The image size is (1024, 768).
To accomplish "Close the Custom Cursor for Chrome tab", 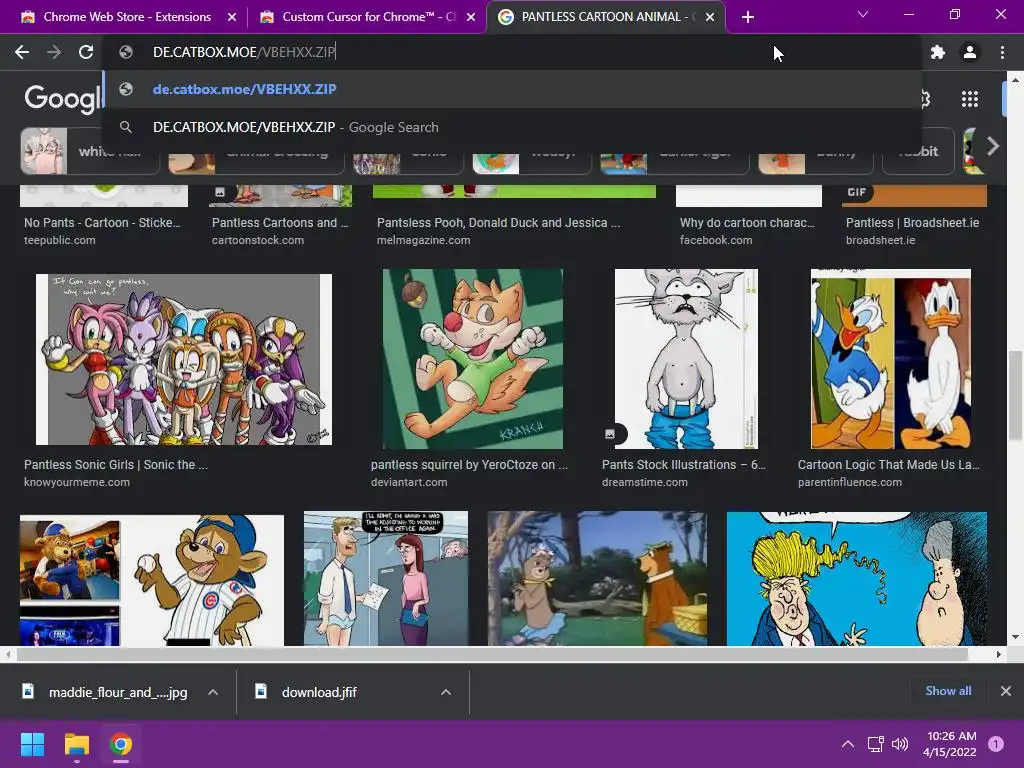I will (x=471, y=17).
